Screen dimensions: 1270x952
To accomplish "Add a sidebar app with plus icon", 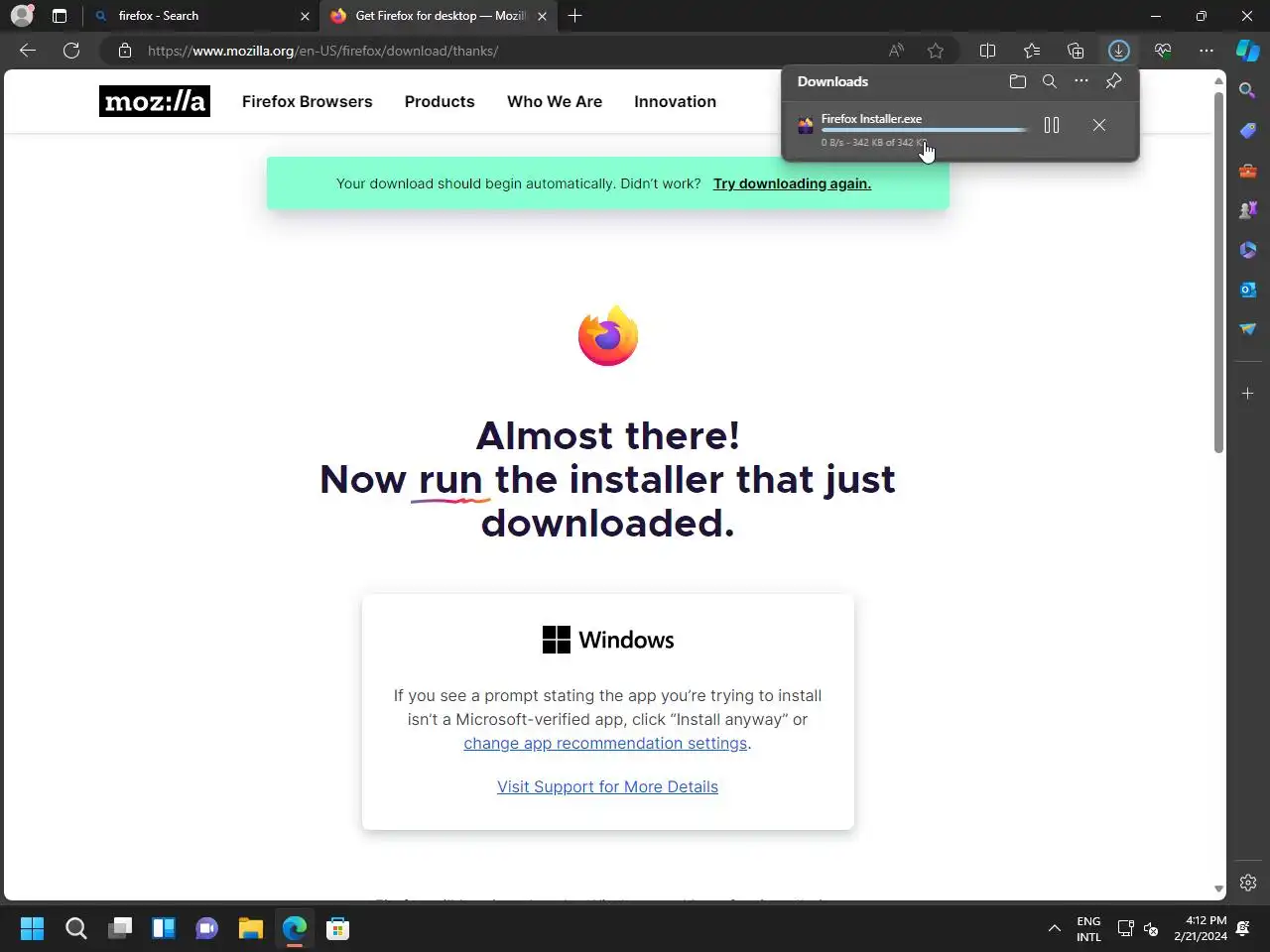I will [1248, 394].
